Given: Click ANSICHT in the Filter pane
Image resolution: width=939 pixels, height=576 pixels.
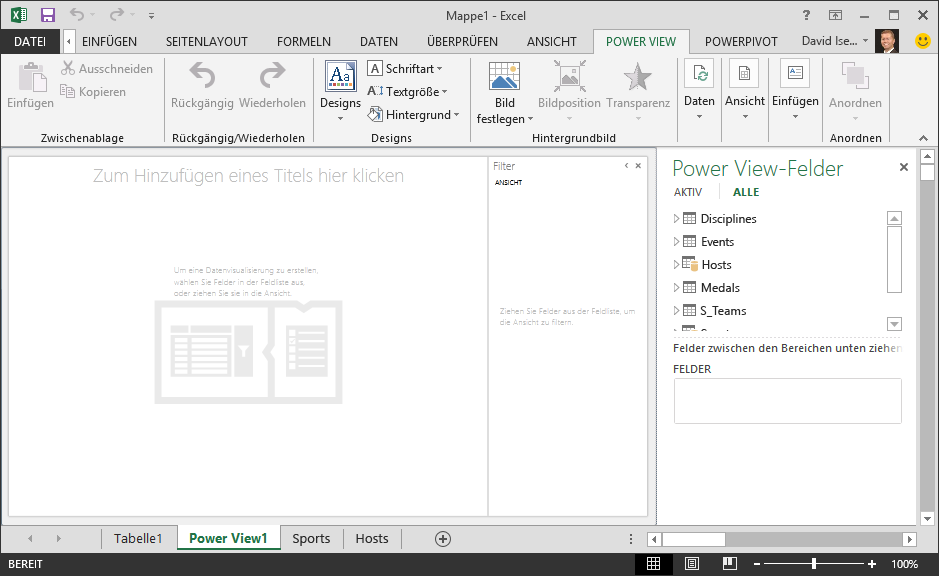Looking at the screenshot, I should click(x=508, y=183).
